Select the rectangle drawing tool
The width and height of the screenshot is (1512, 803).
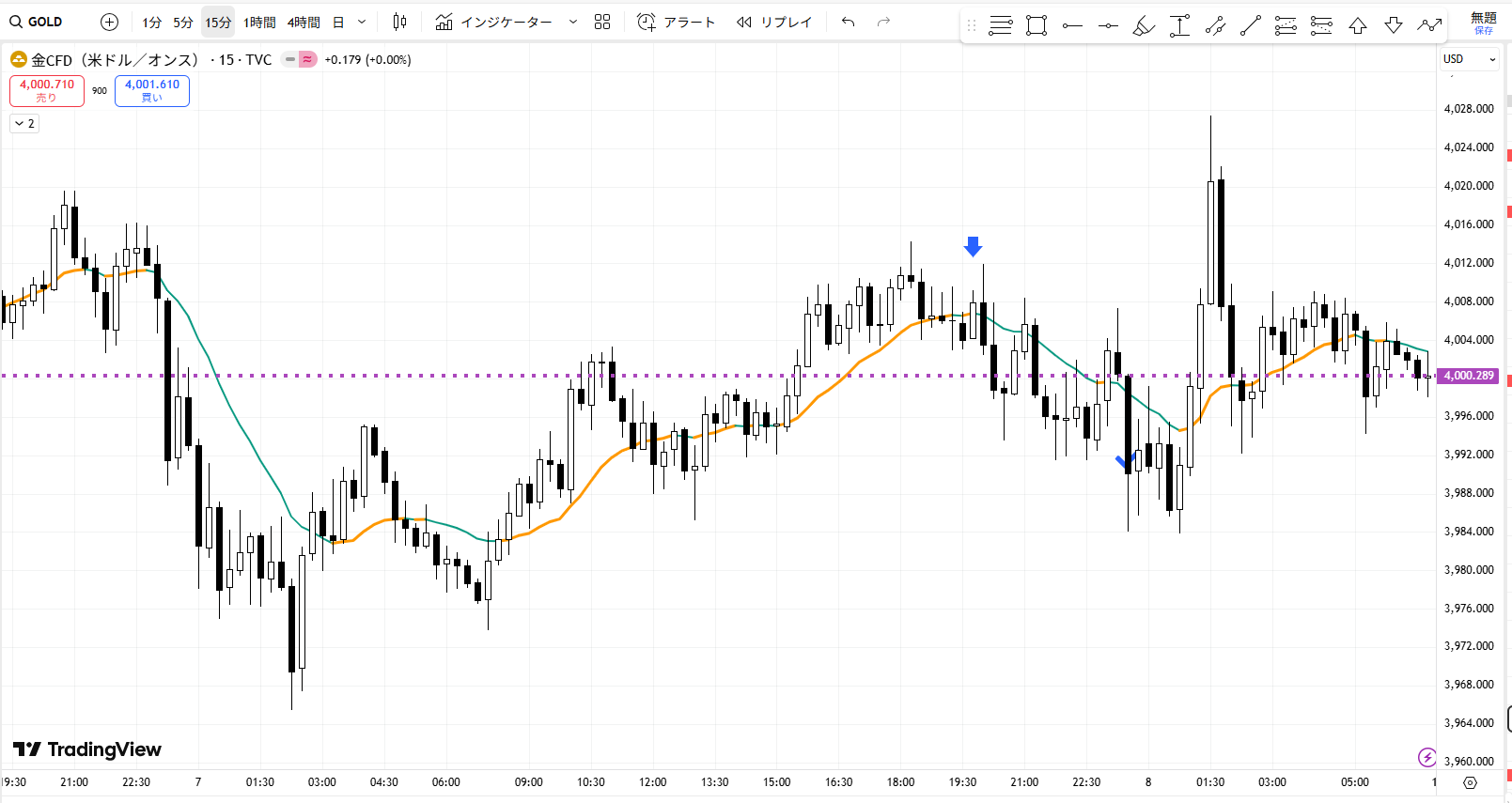pyautogui.click(x=1037, y=26)
